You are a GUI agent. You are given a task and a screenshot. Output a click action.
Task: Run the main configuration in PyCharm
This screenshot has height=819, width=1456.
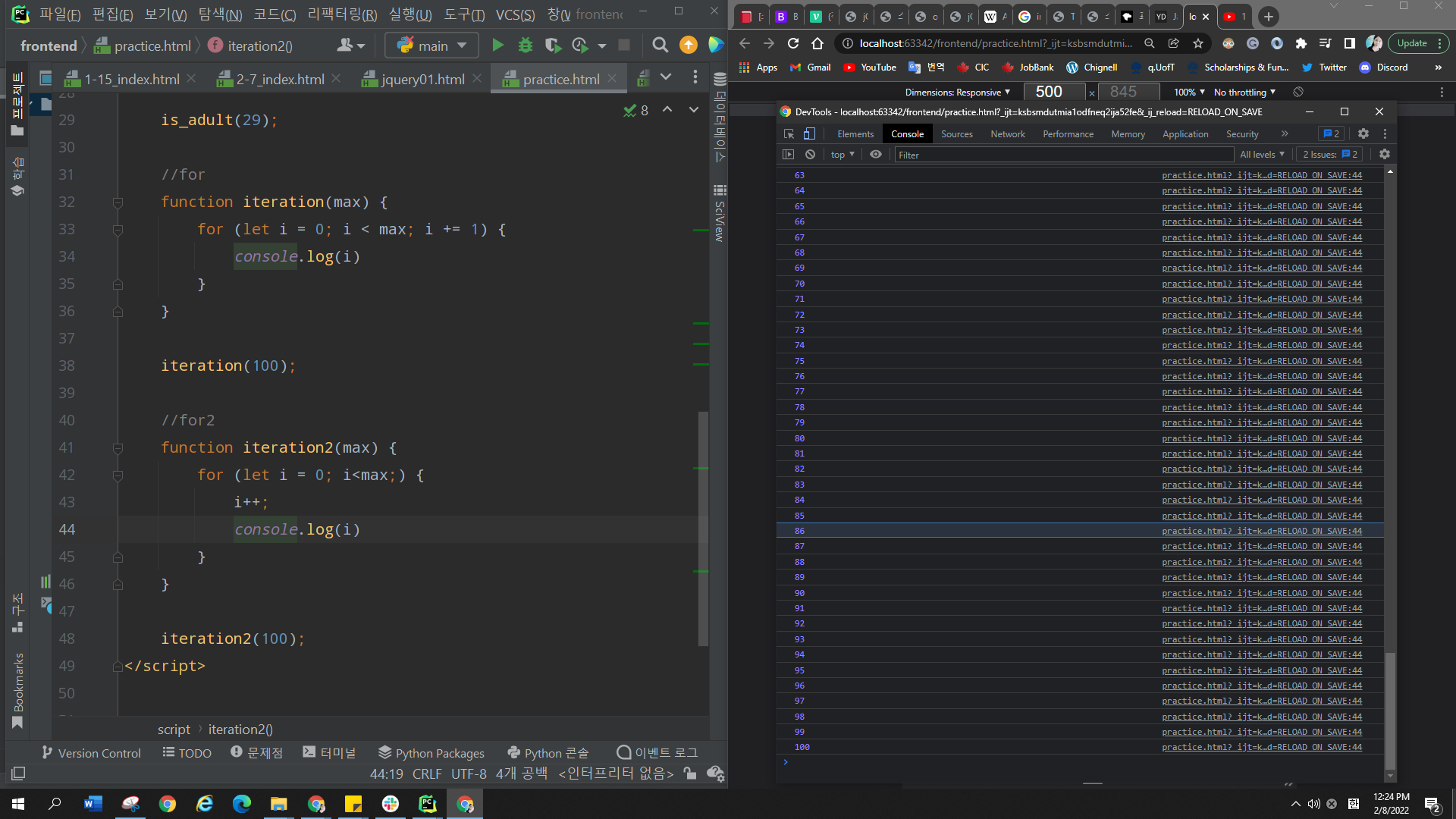pos(497,45)
